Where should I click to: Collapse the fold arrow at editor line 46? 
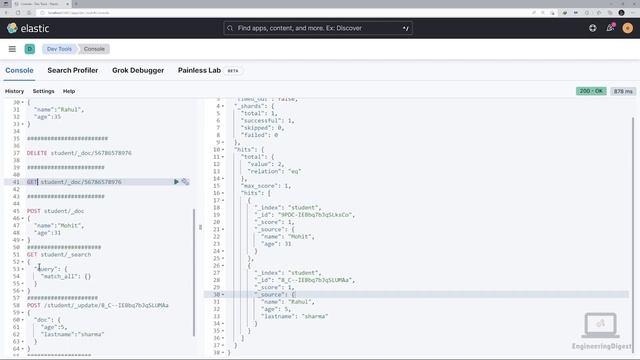pyautogui.click(x=22, y=218)
